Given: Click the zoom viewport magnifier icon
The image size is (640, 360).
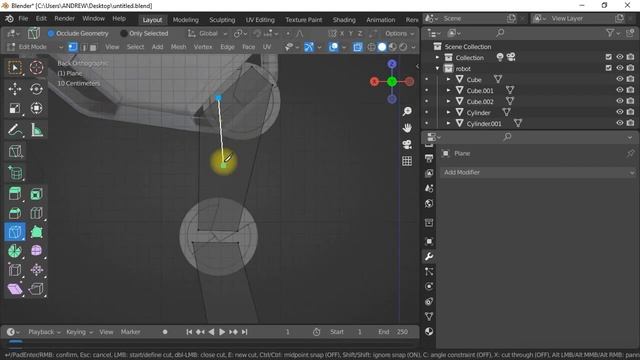Looking at the screenshot, I should click(407, 111).
